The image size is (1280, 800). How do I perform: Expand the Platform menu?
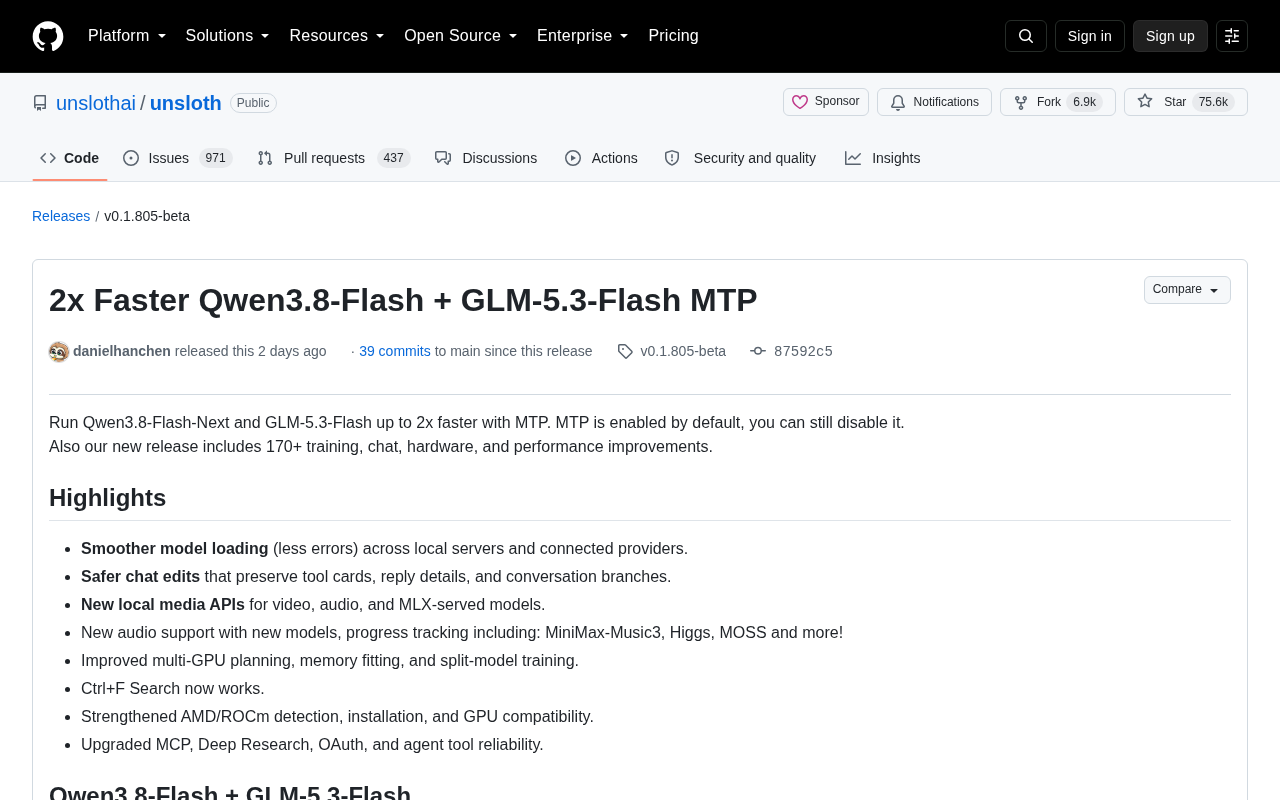127,36
